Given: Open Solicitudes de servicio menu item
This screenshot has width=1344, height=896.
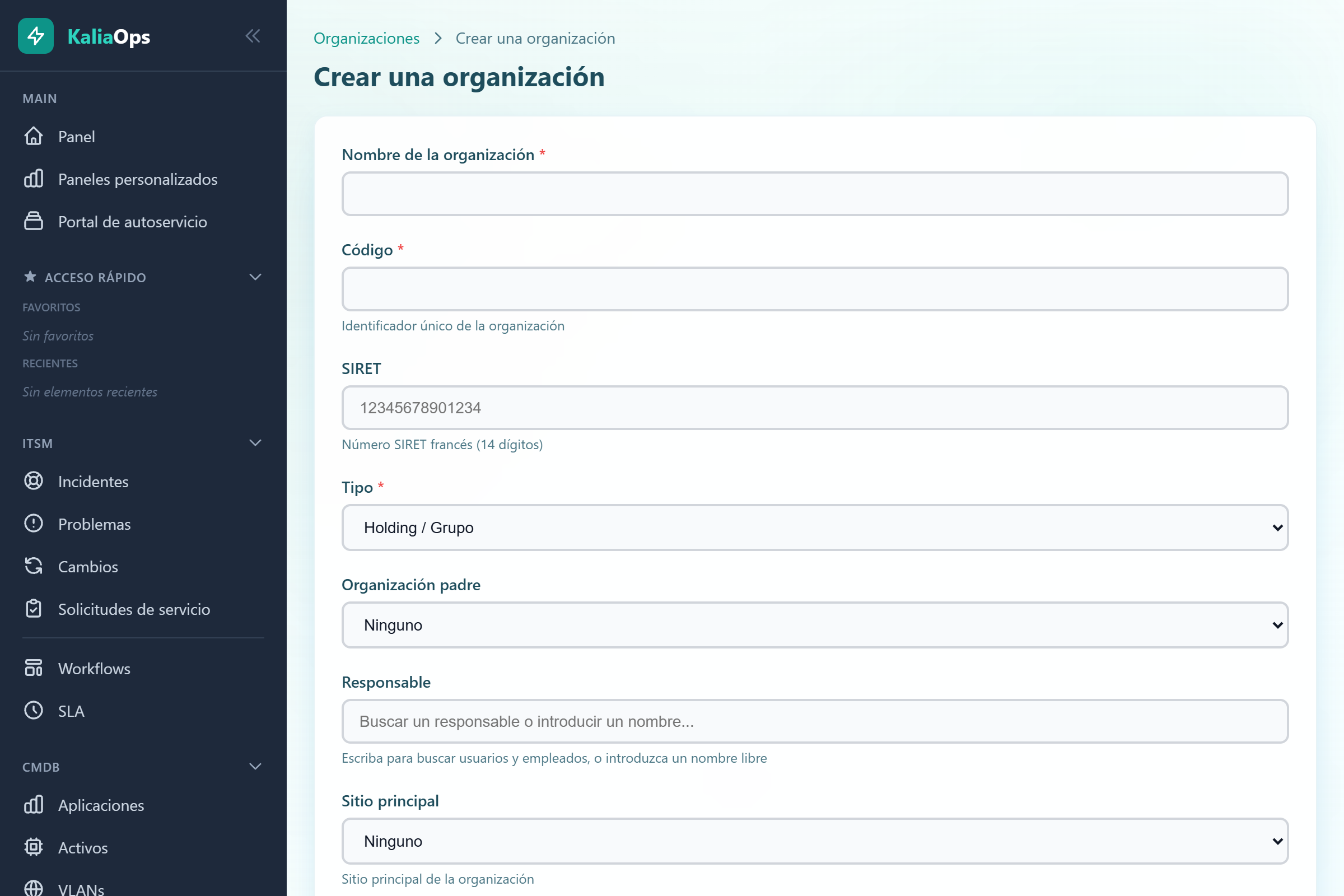Looking at the screenshot, I should [134, 609].
